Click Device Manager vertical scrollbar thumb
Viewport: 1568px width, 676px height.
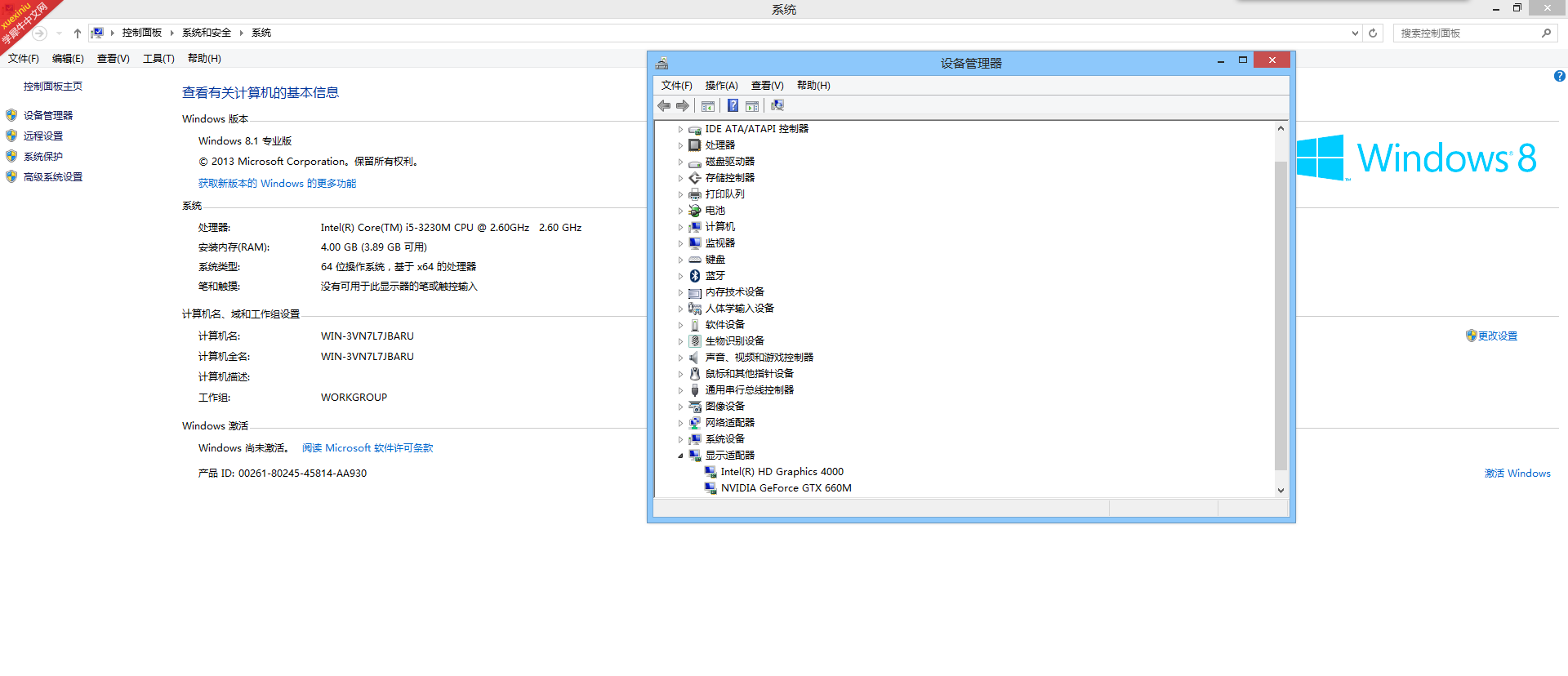1281,315
